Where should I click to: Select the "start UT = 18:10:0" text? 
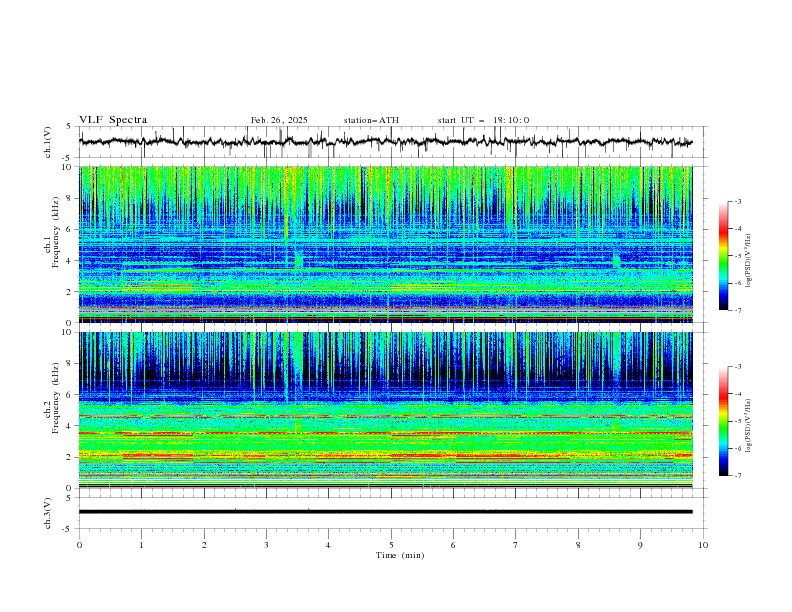click(x=483, y=120)
